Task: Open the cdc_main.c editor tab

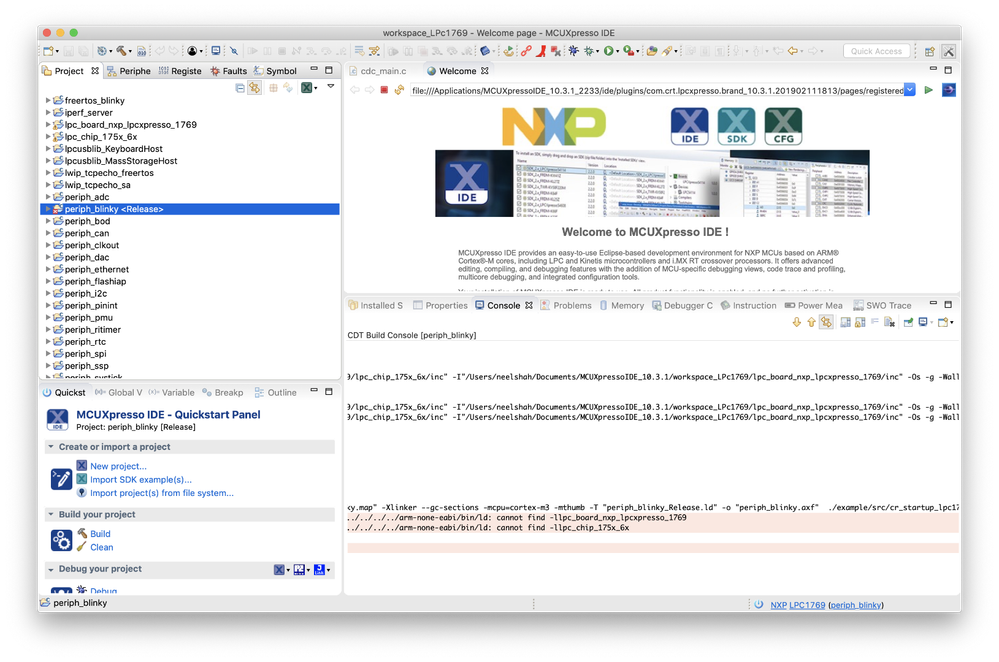Action: click(378, 71)
